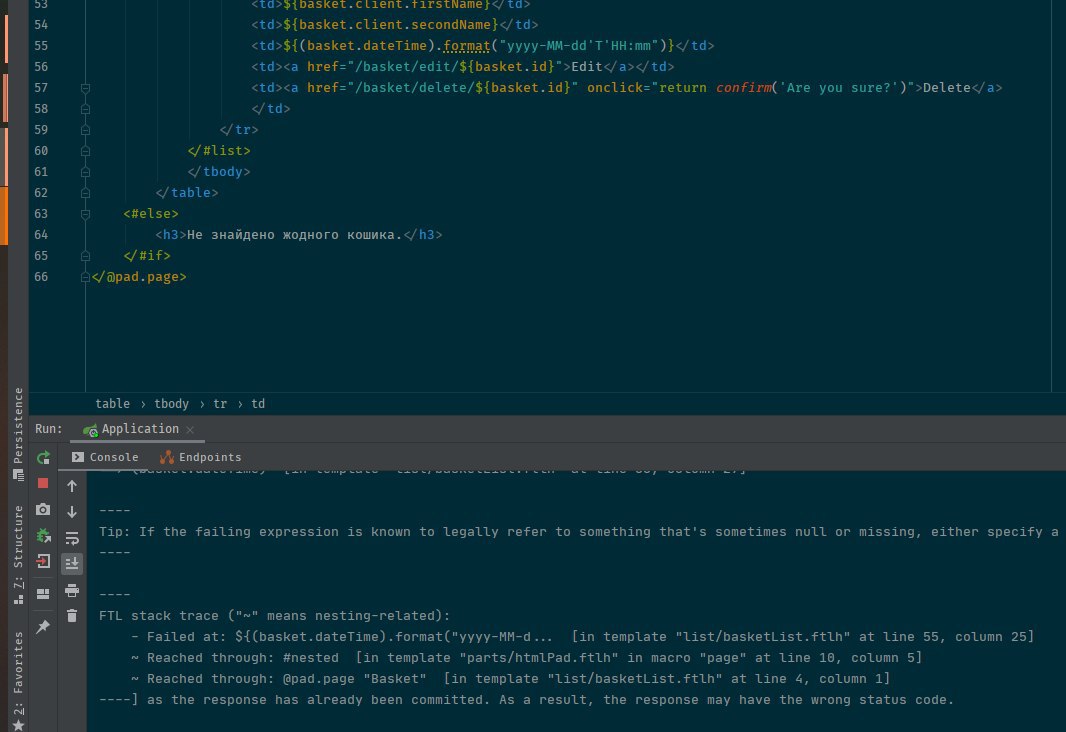This screenshot has width=1066, height=732.
Task: Click the Structure tool window icon
Action: (18, 598)
